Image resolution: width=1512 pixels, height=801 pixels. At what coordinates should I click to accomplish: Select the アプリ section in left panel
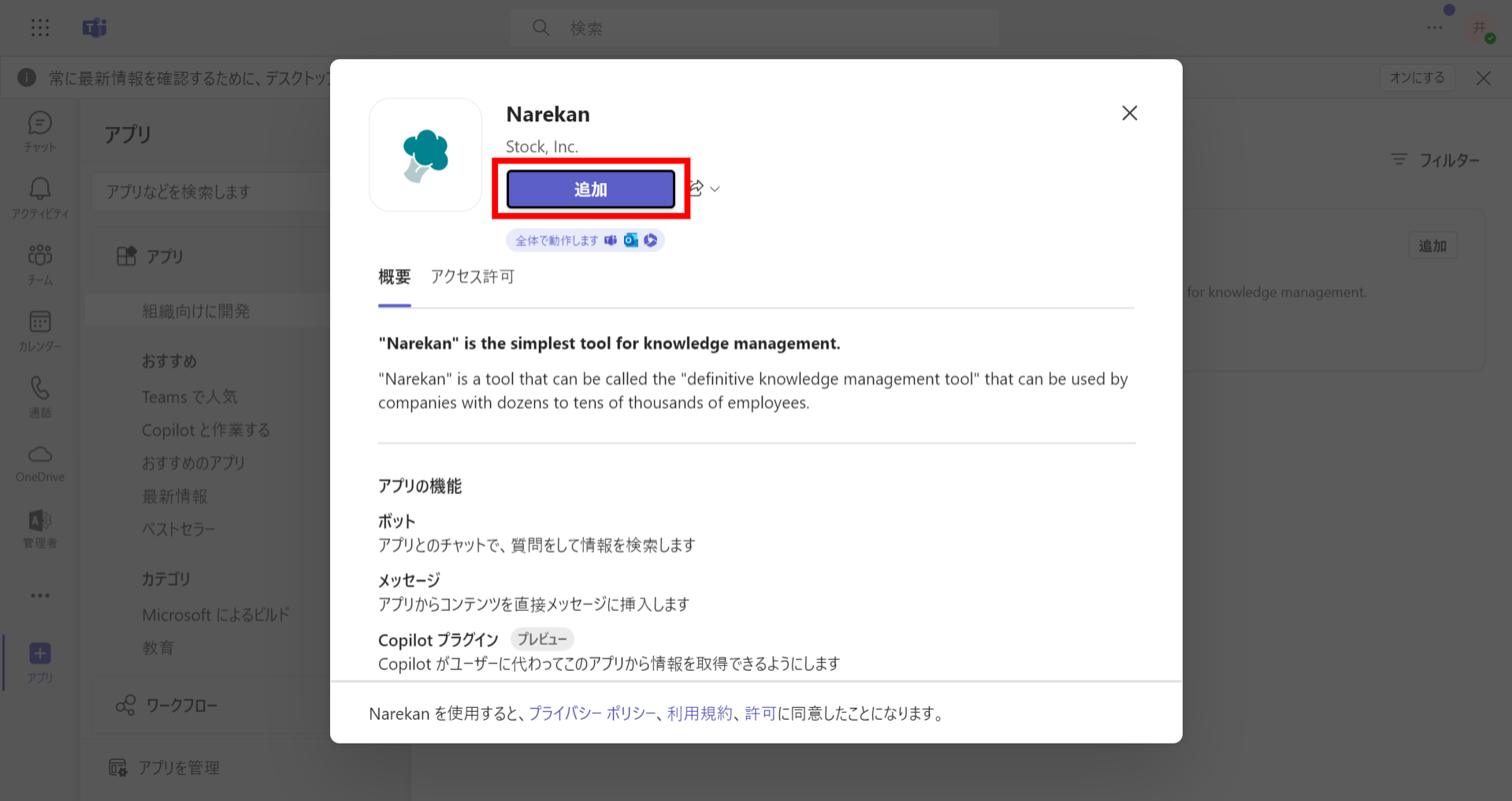pos(213,256)
